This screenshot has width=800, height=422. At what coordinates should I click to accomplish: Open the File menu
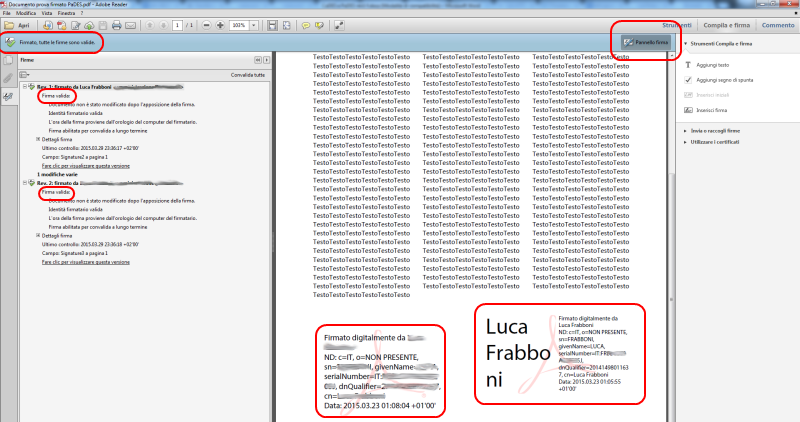pyautogui.click(x=7, y=13)
